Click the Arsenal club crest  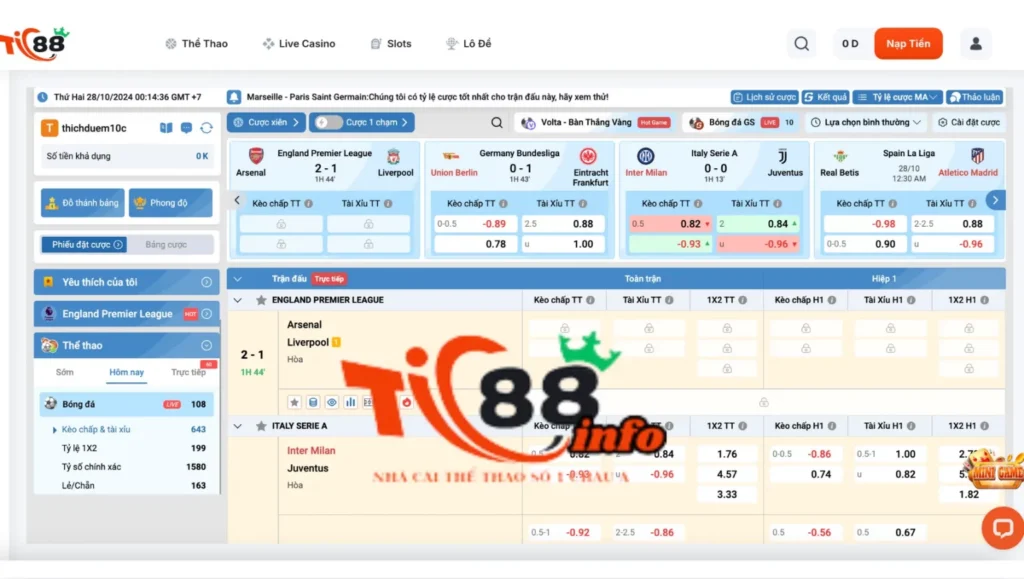point(256,155)
